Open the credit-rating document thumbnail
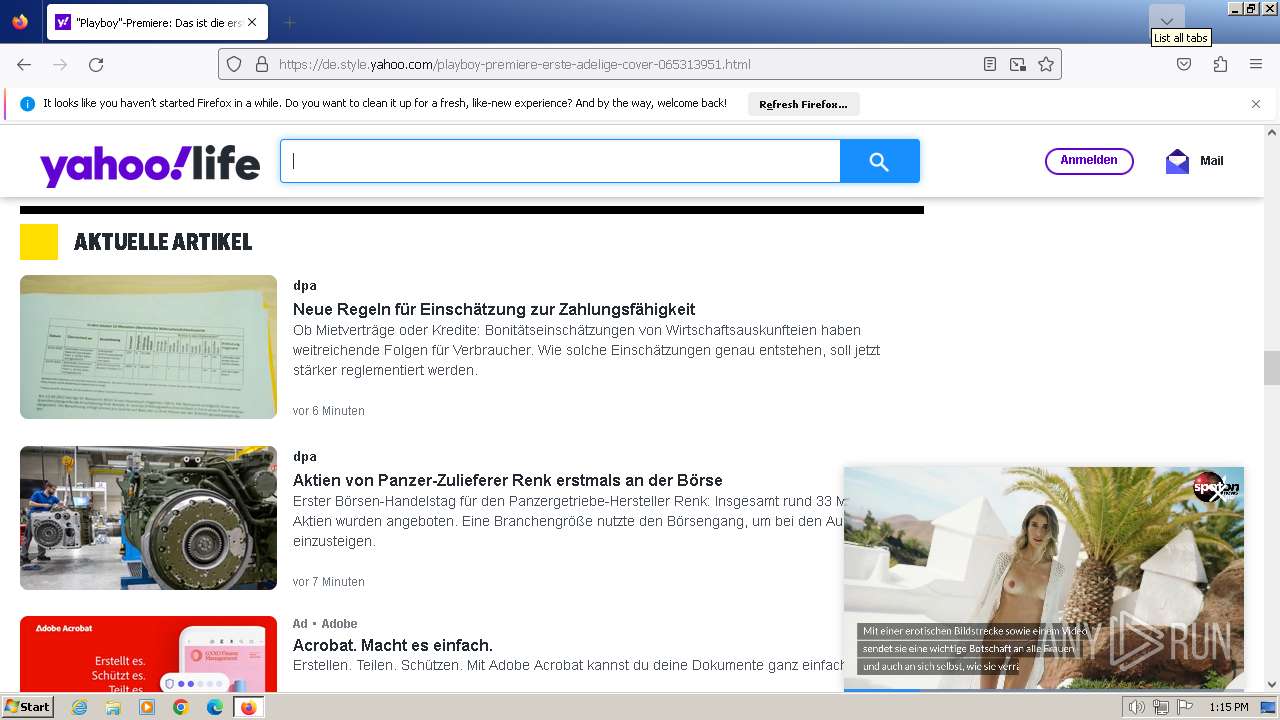The image size is (1280, 720). coord(148,347)
